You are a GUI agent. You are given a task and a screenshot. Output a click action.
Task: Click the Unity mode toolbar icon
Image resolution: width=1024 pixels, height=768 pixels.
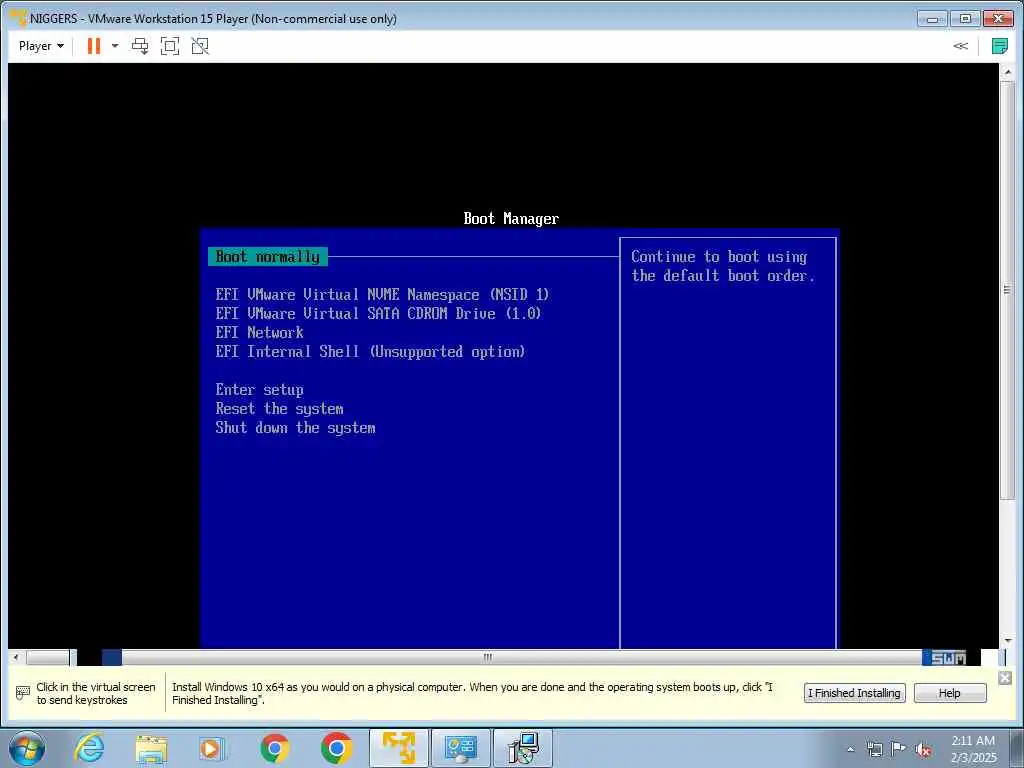(x=200, y=46)
